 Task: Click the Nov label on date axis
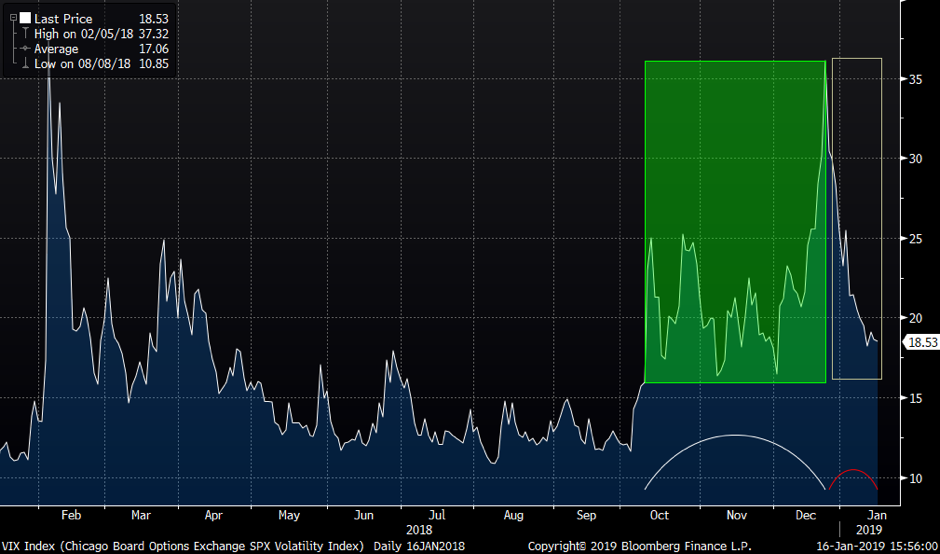[x=737, y=516]
